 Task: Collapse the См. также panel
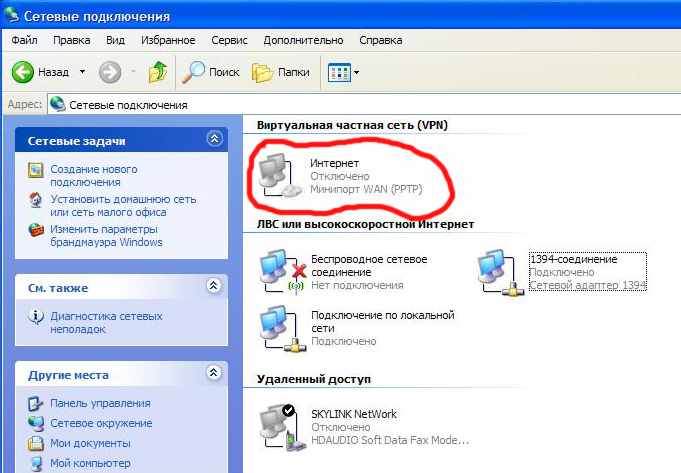pos(214,286)
